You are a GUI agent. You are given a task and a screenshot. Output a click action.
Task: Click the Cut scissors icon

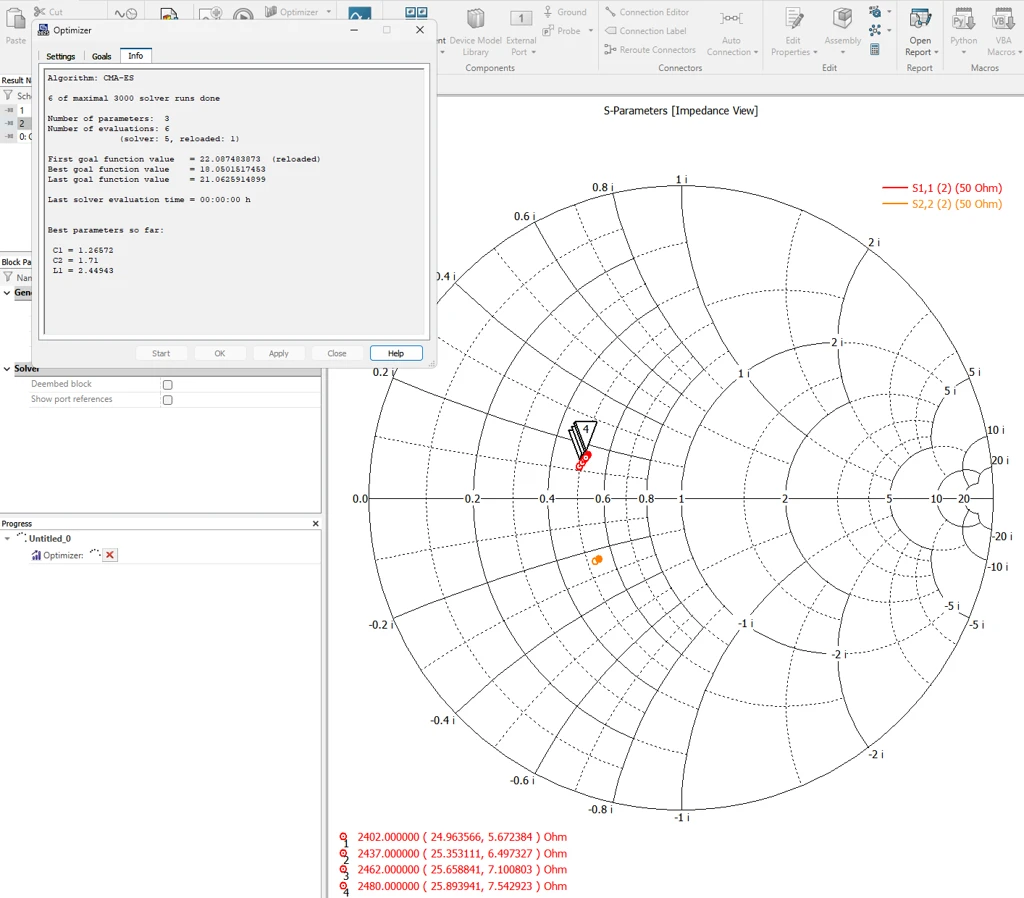click(x=40, y=11)
